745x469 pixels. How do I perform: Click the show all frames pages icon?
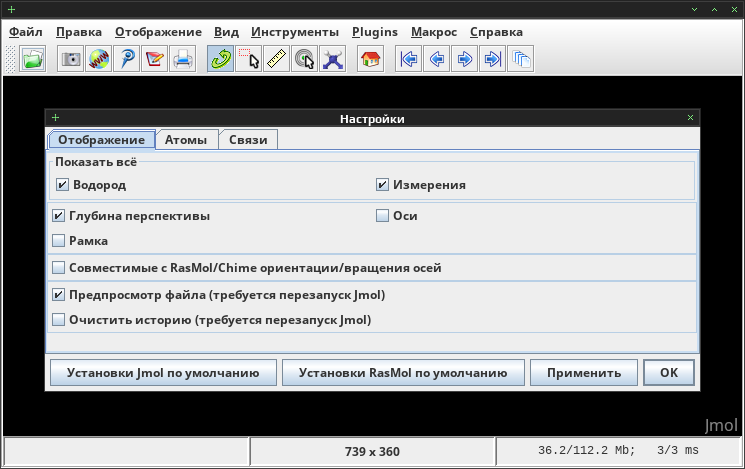[521, 59]
